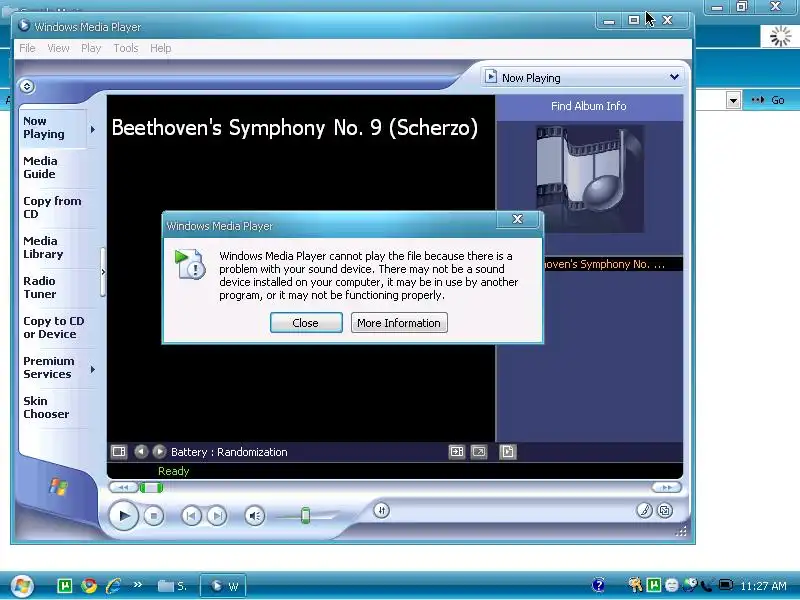Click the fast forward button on seek bar

click(x=666, y=488)
